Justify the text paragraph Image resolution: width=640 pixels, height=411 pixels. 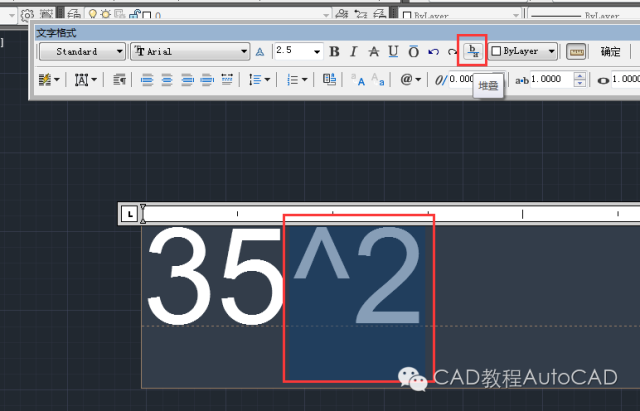point(207,80)
